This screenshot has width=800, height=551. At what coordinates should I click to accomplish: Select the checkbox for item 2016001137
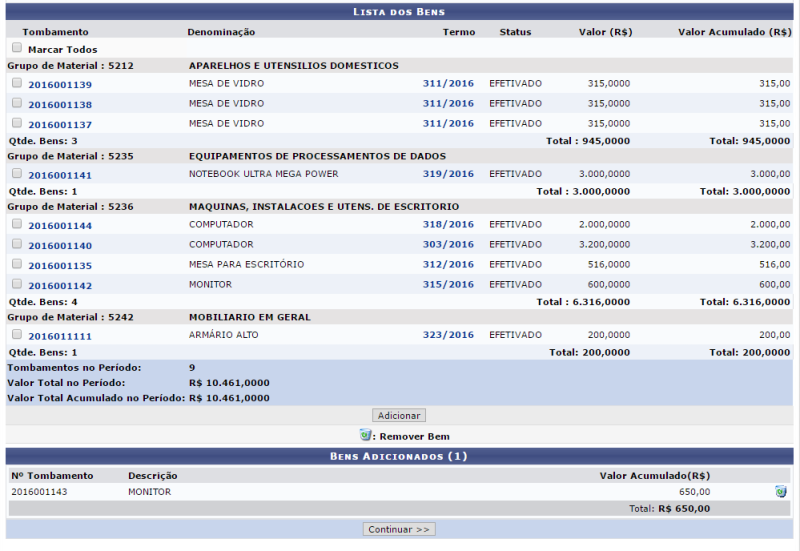click(x=17, y=122)
